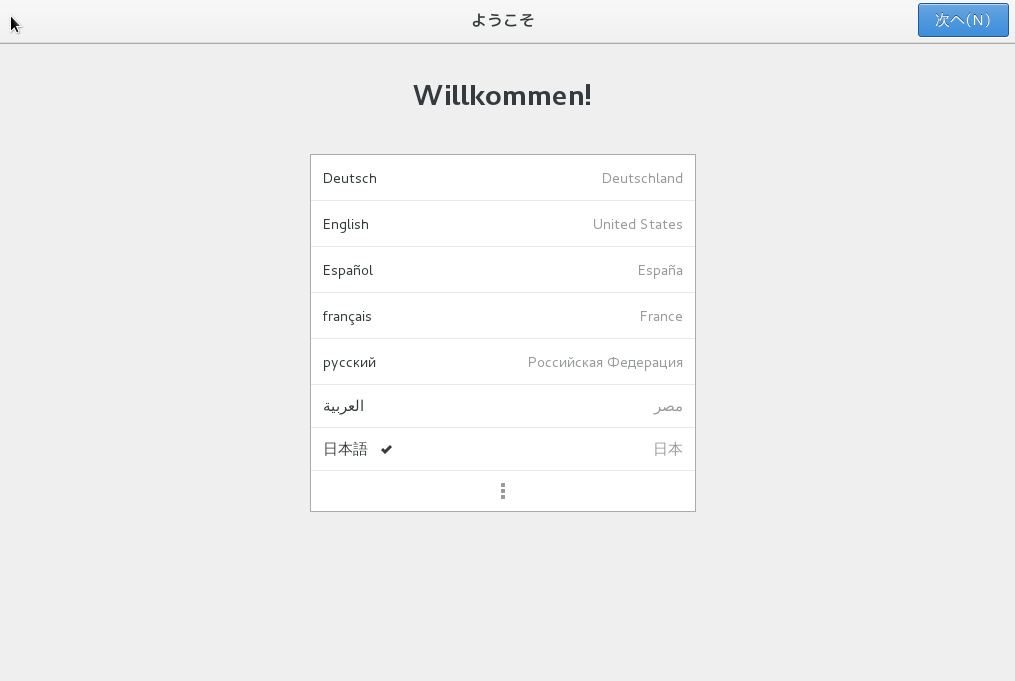The height and width of the screenshot is (681, 1015).
Task: Click the Deutschland region label
Action: coord(642,178)
